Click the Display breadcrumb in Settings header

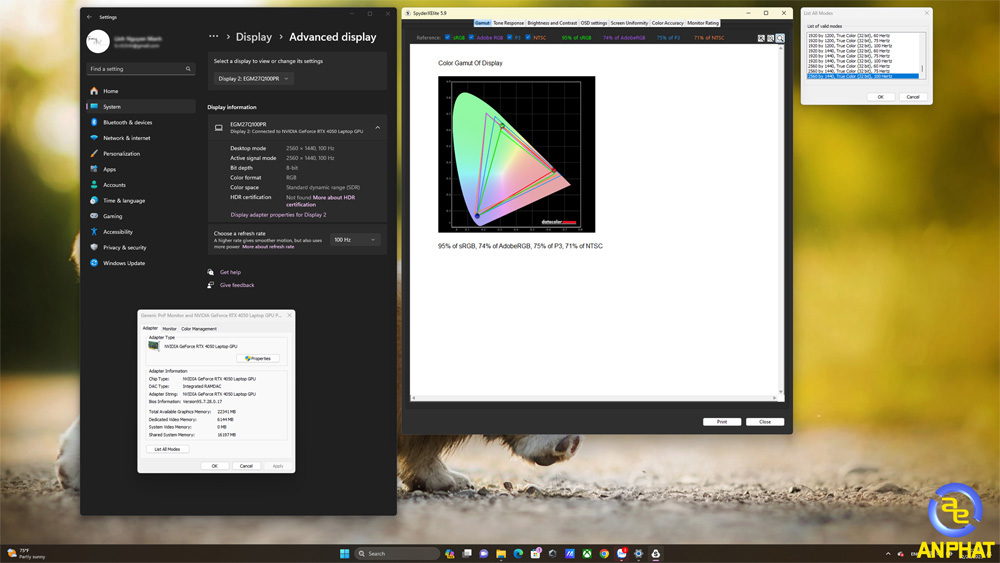254,37
